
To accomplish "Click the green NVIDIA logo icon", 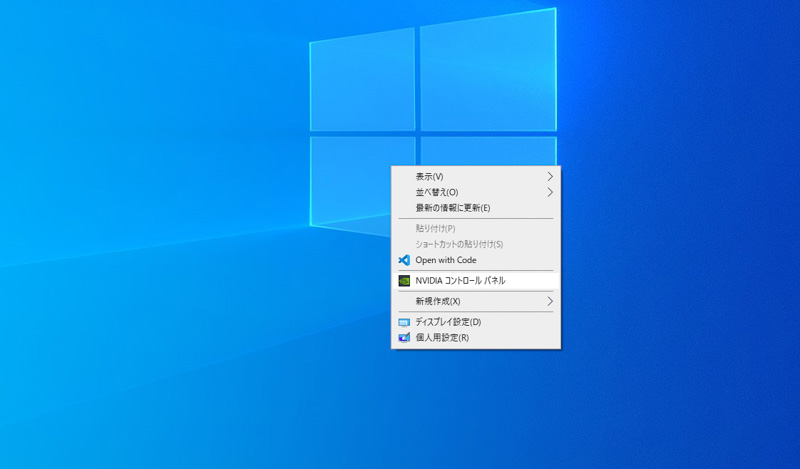I will (x=404, y=281).
